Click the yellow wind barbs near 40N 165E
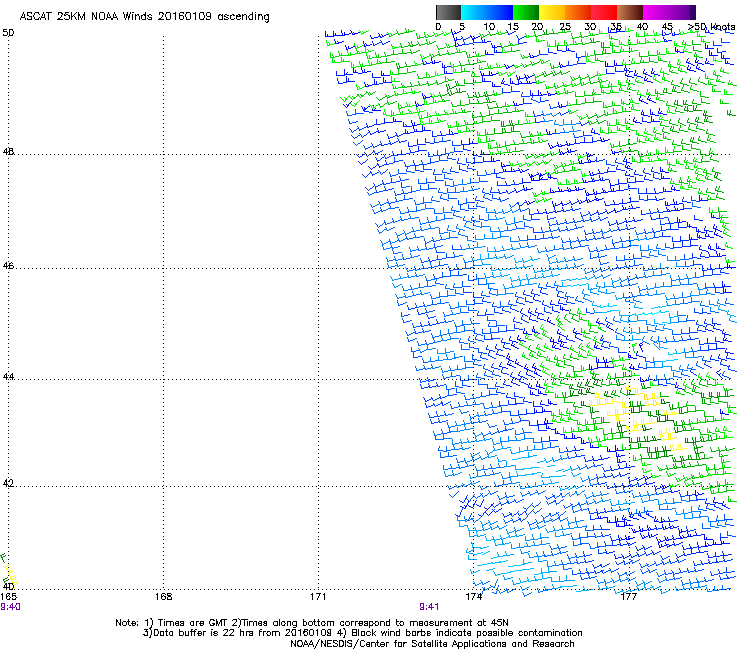The width and height of the screenshot is (740, 650). point(10,577)
